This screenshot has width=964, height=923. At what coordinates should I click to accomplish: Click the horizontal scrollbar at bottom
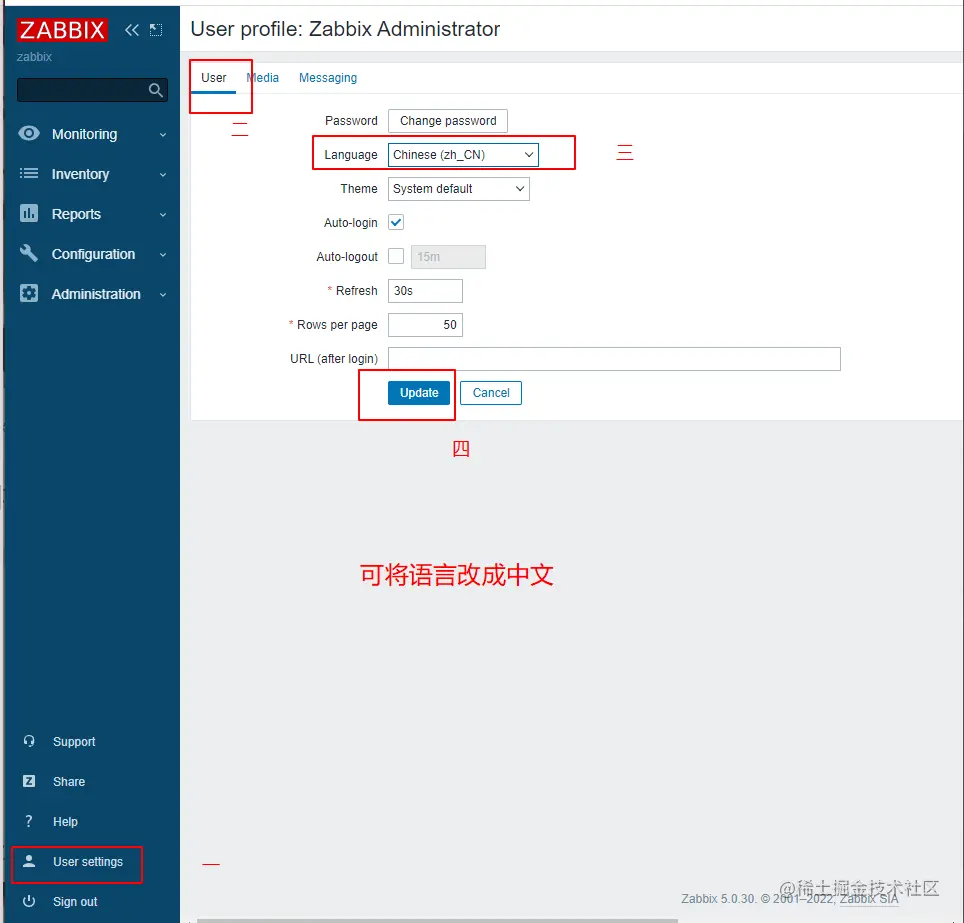pyautogui.click(x=437, y=921)
